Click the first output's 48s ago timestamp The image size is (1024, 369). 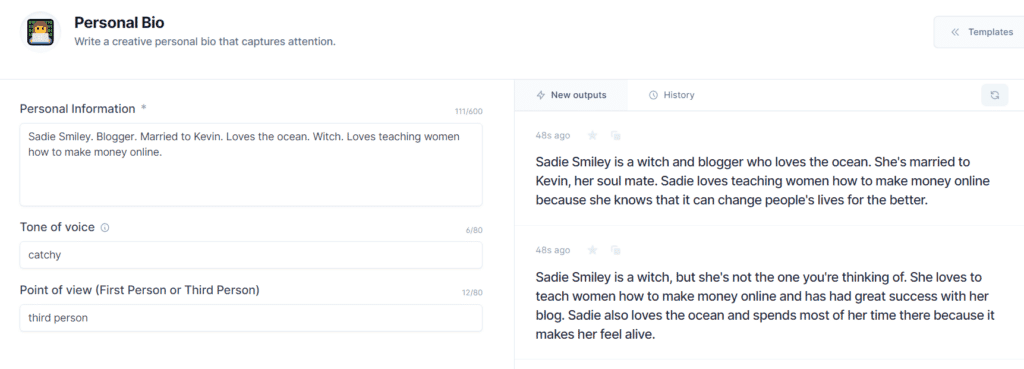tap(552, 136)
